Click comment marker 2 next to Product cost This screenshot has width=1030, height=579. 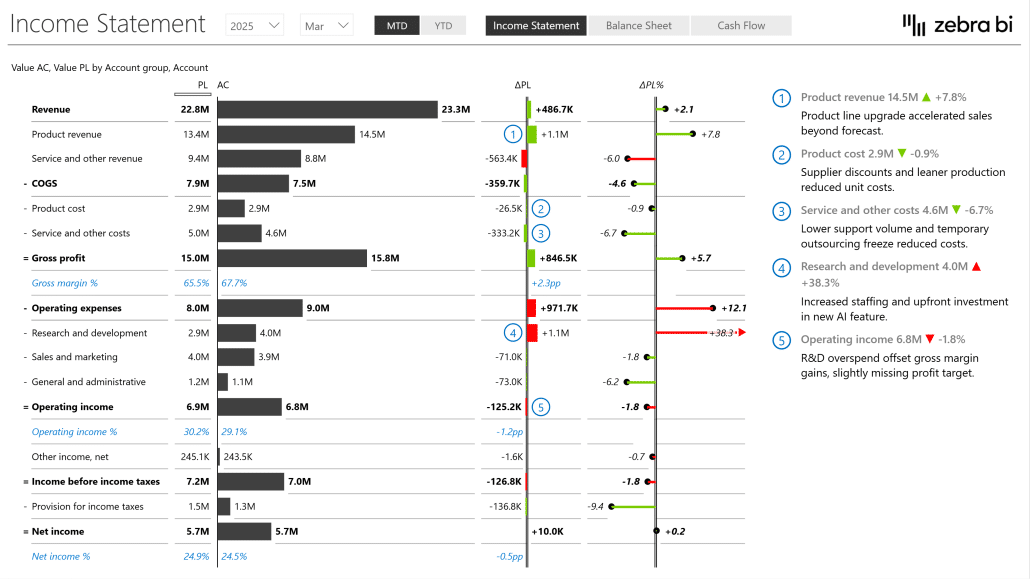pyautogui.click(x=541, y=208)
